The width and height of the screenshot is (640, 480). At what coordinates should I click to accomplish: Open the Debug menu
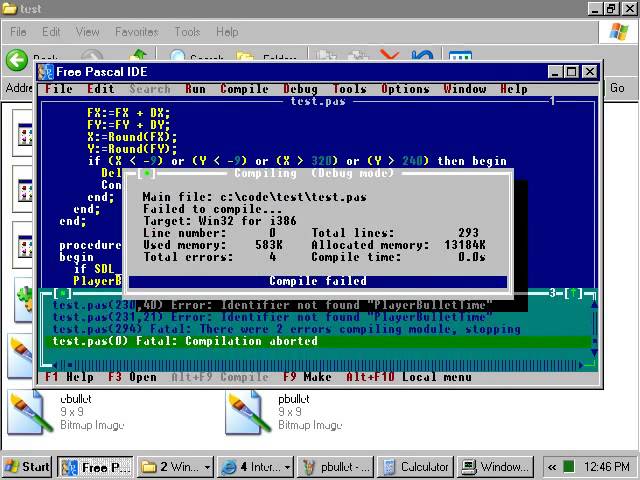300,89
